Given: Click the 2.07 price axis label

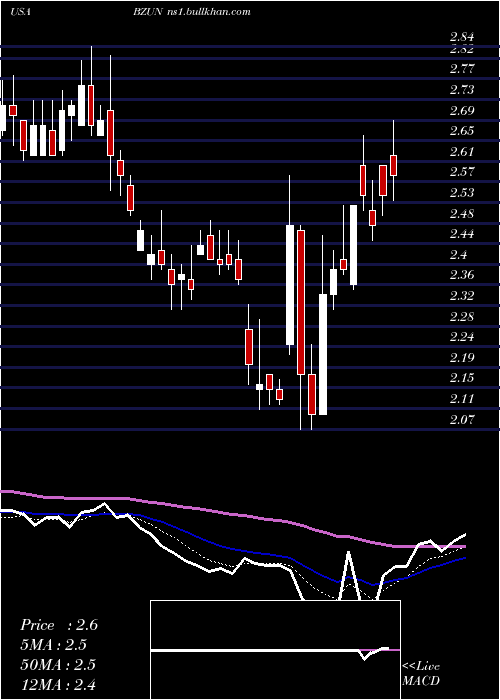Looking at the screenshot, I should (462, 419).
